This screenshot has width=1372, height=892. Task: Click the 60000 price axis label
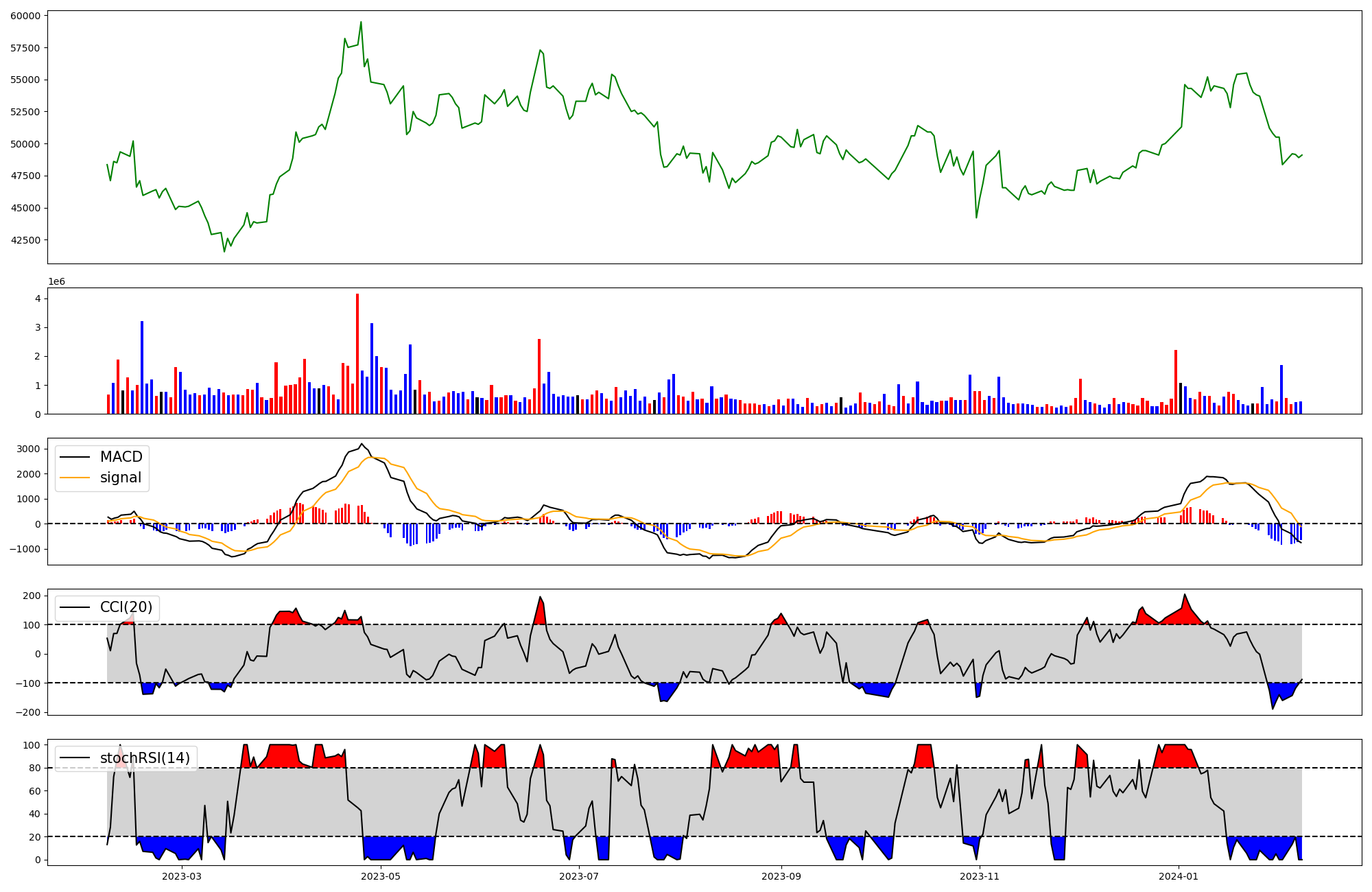(x=25, y=15)
